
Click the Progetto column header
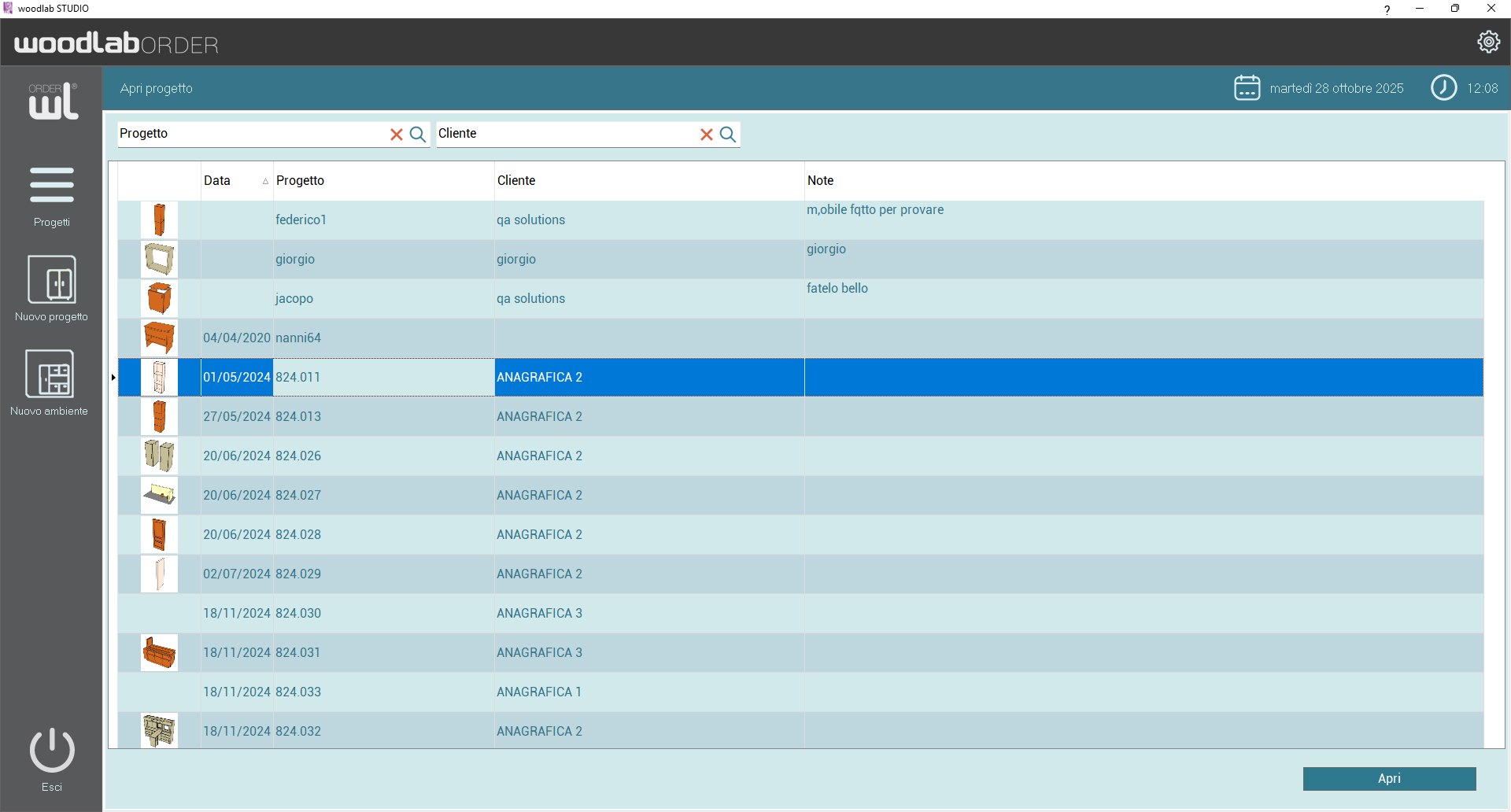301,181
